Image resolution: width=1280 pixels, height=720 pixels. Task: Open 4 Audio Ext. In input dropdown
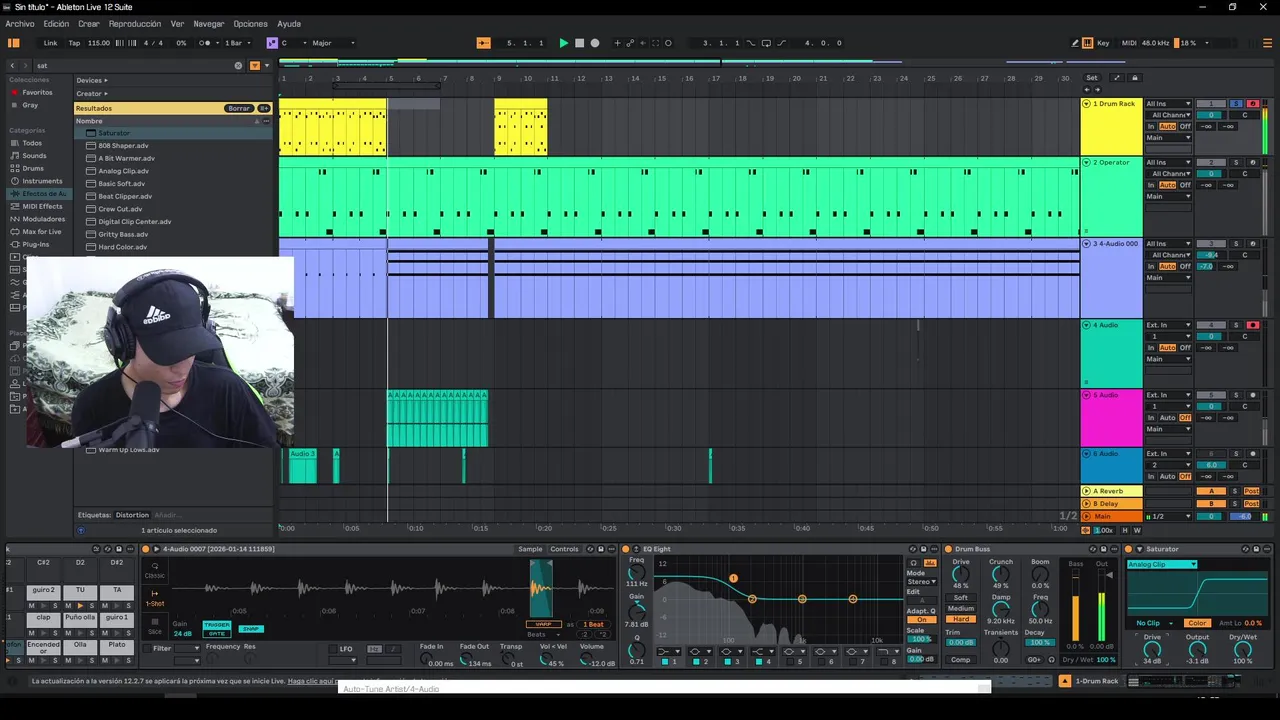coord(1168,325)
